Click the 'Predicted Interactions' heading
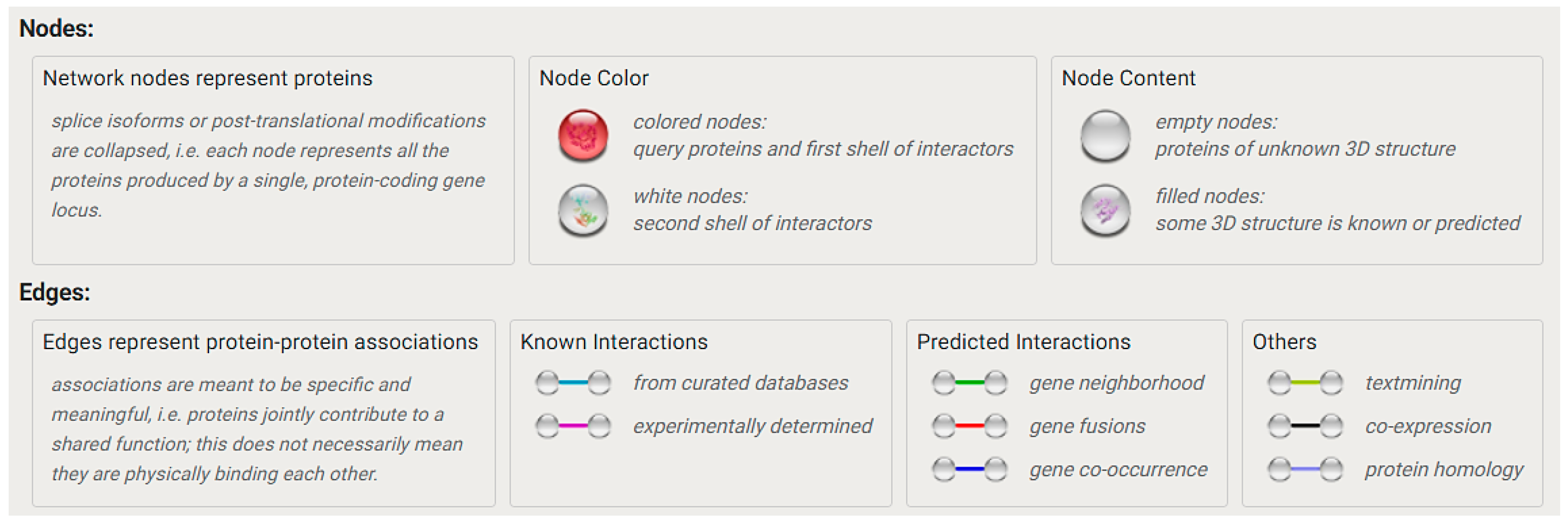The image size is (1568, 528). click(x=1023, y=342)
